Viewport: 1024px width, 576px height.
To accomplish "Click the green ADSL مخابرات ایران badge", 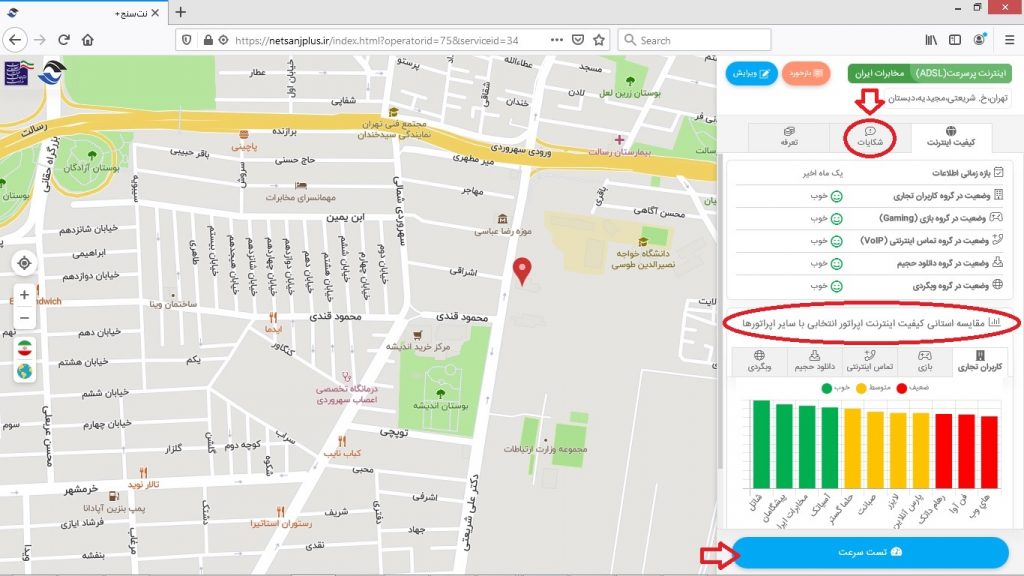I will (929, 73).
